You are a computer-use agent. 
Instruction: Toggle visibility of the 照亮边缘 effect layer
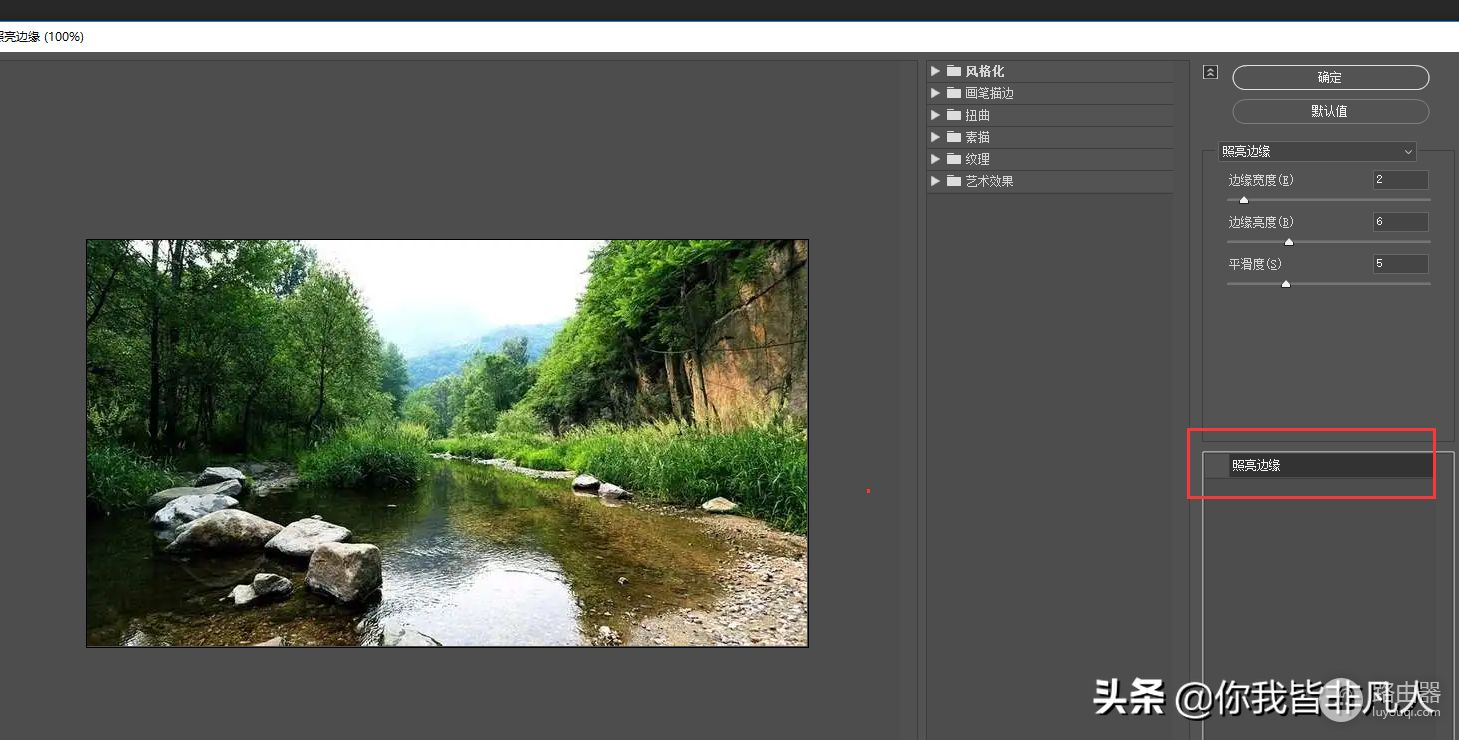click(x=1216, y=466)
